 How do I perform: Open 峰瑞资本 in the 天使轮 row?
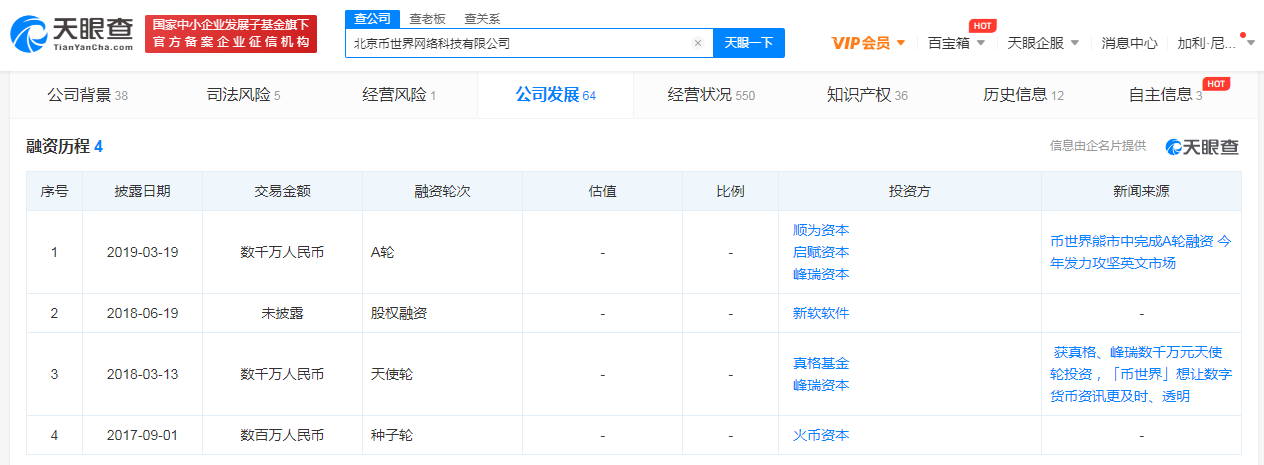pyautogui.click(x=821, y=385)
